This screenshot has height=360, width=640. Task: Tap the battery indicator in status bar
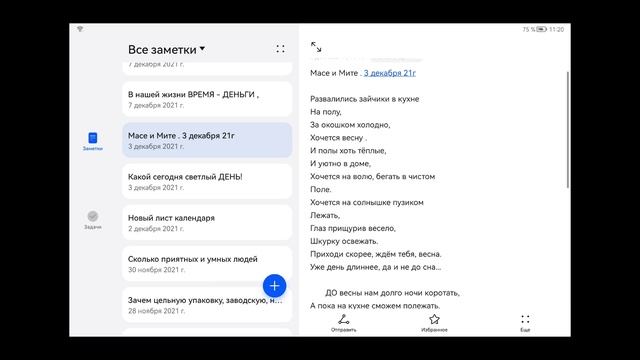click(541, 29)
